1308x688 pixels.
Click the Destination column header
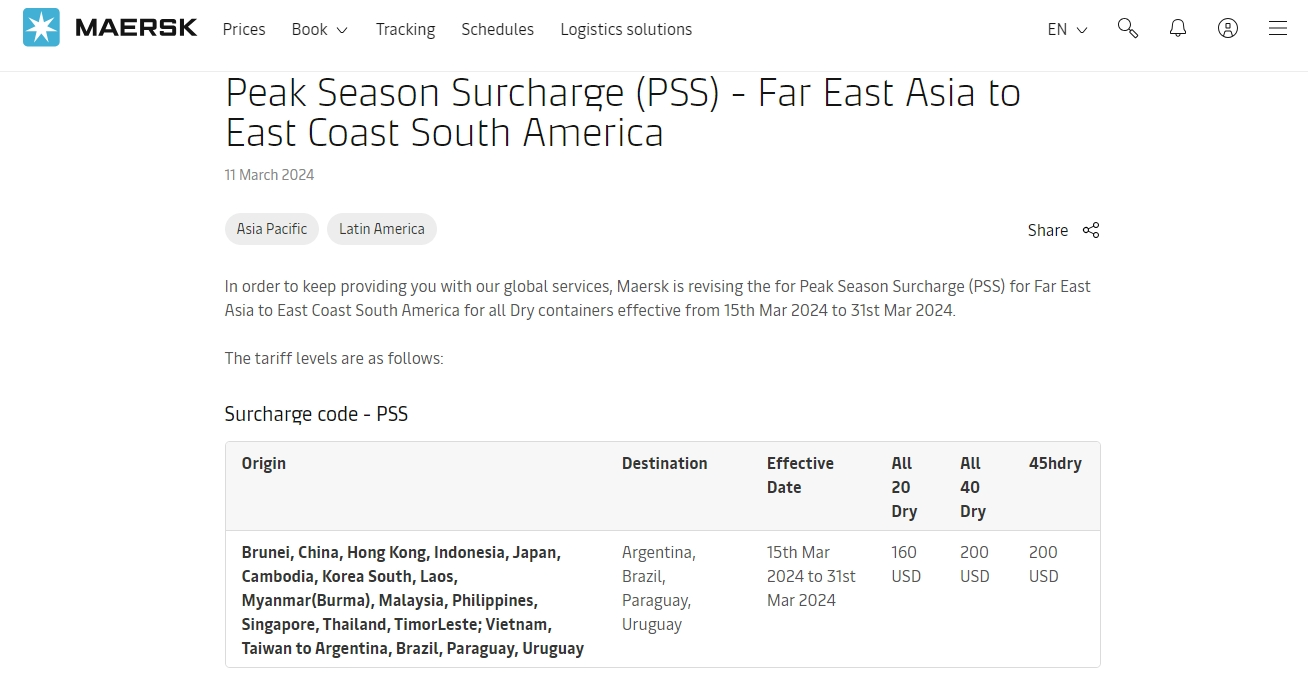(x=664, y=463)
